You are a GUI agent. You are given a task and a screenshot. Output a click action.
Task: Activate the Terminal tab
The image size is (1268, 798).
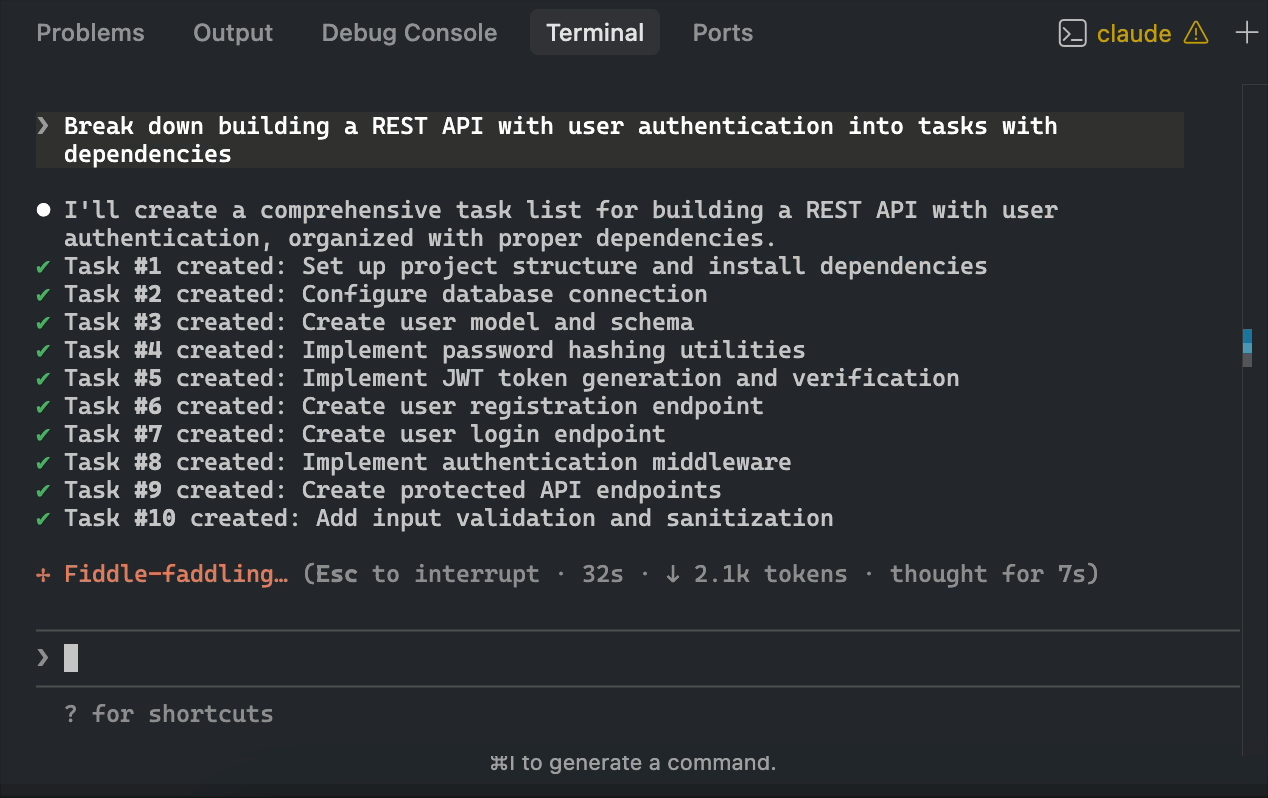pos(595,33)
